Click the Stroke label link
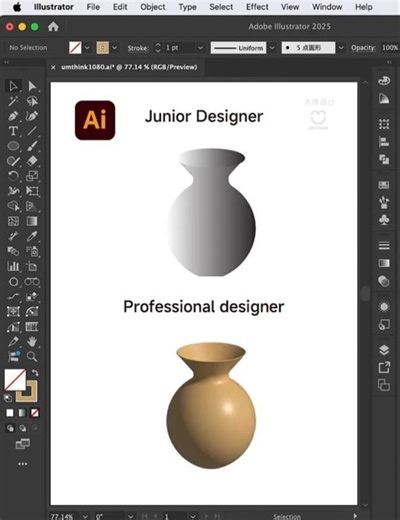 138,48
